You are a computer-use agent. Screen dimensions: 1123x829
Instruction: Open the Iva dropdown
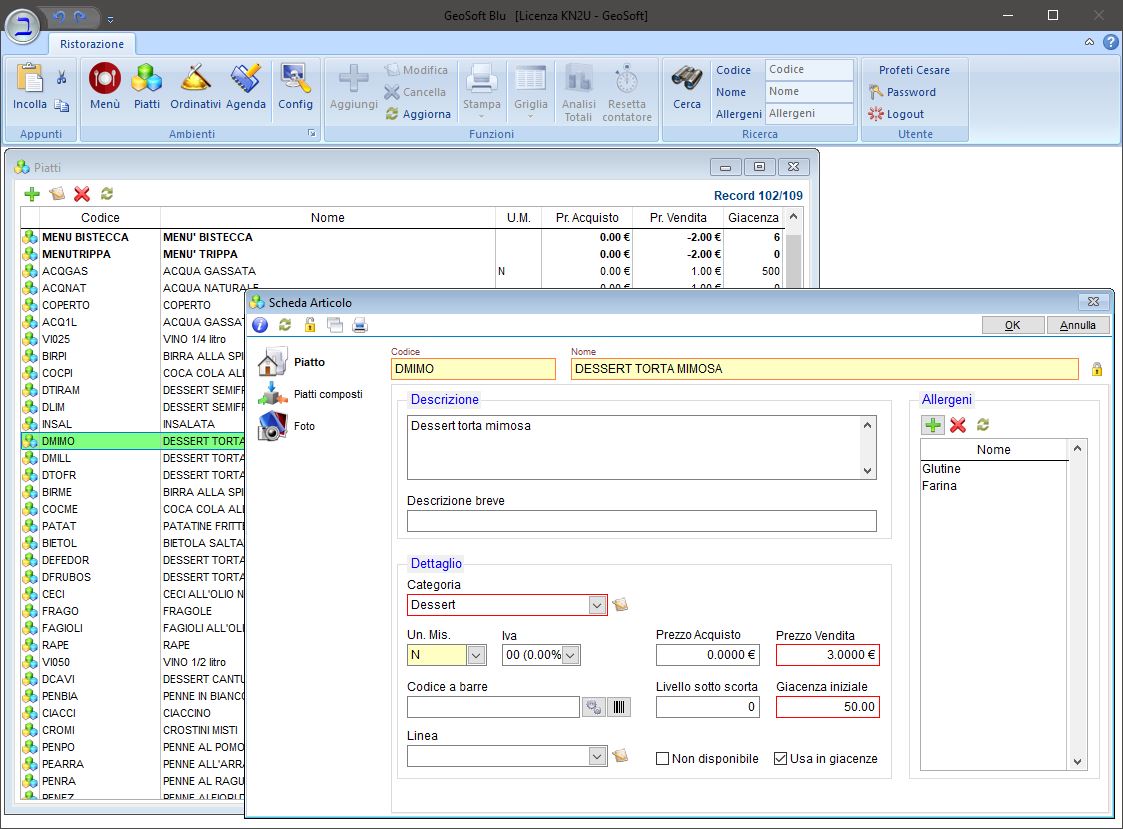tap(570, 655)
